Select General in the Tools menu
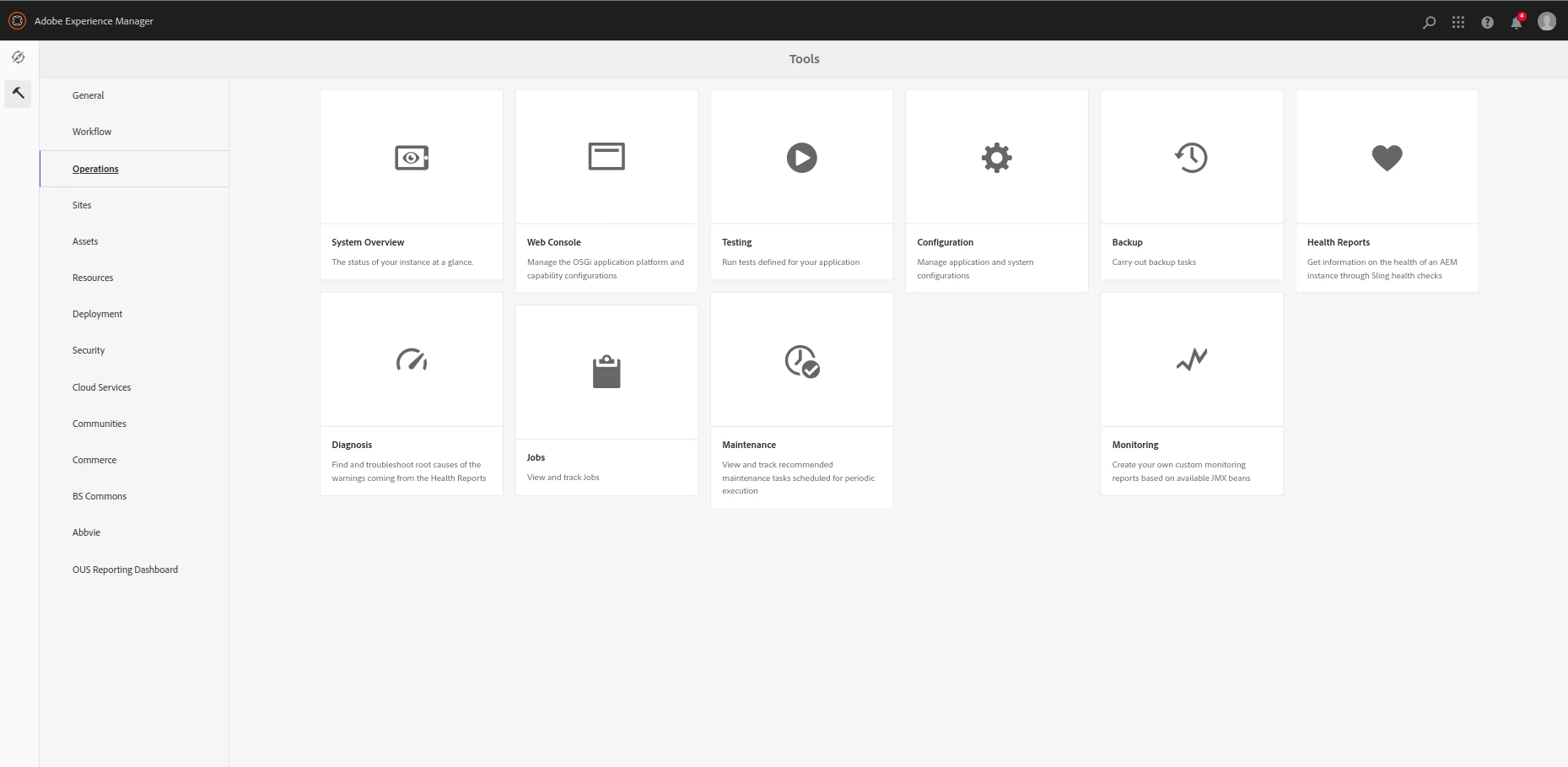Viewport: 1568px width, 767px height. tap(89, 95)
